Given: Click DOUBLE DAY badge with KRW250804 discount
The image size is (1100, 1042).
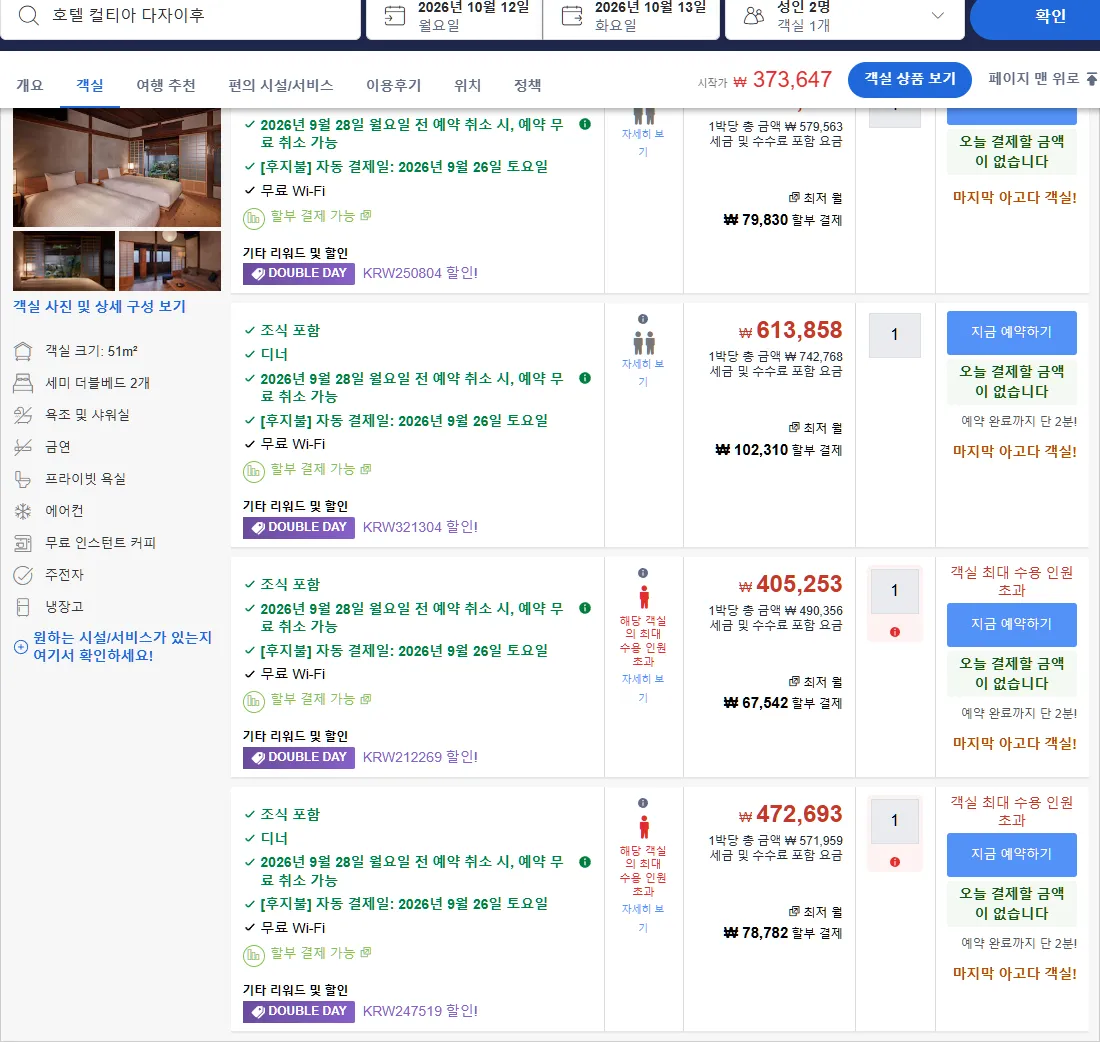Looking at the screenshot, I should coord(299,273).
